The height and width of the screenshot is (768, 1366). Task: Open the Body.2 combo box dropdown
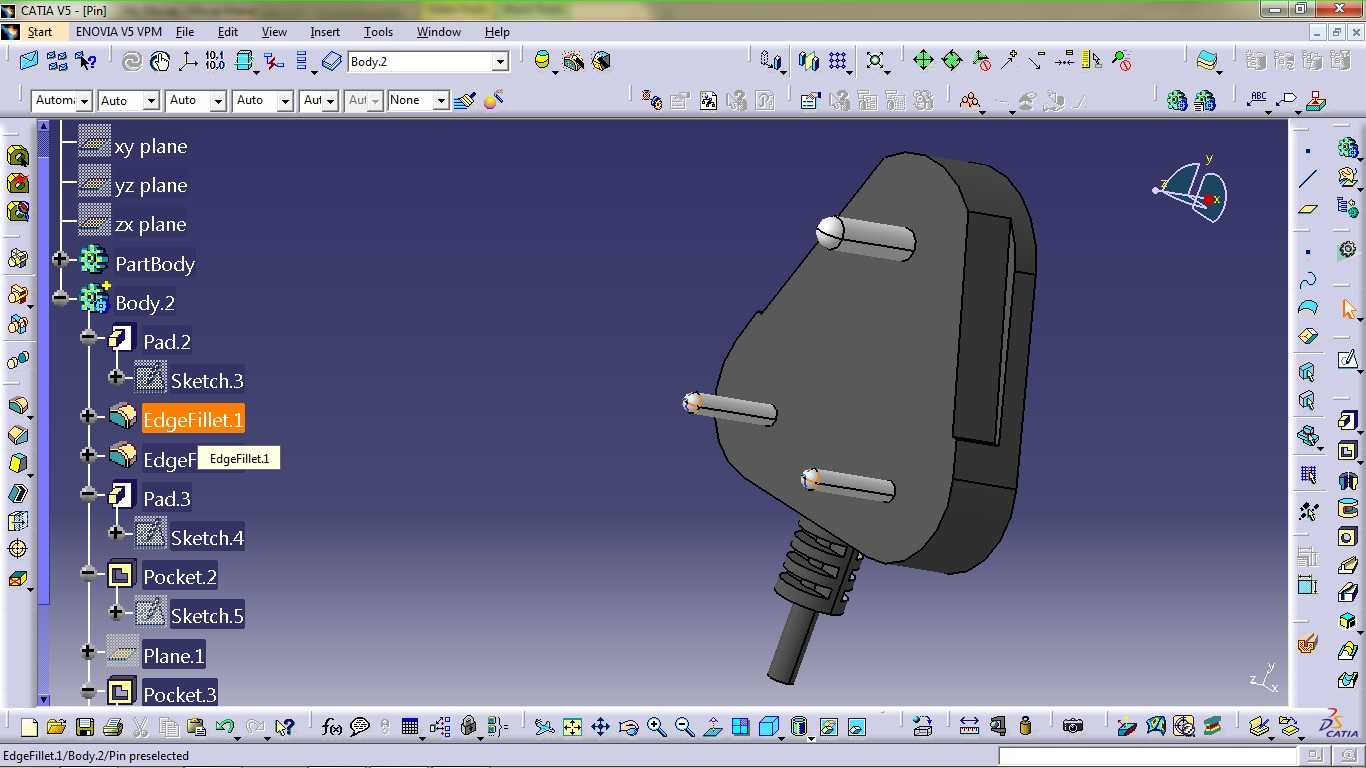499,62
